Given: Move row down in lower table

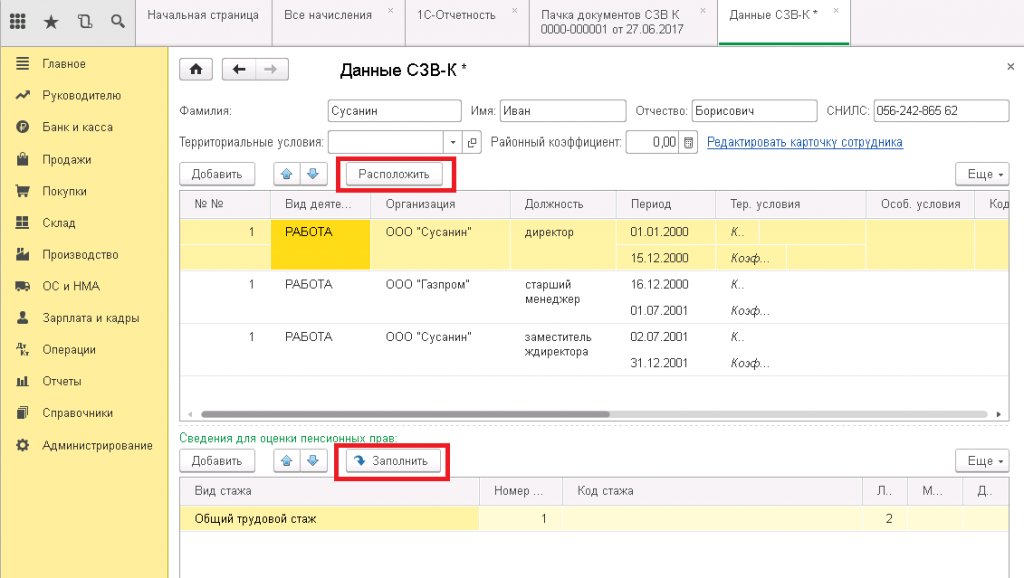Looking at the screenshot, I should point(314,461).
